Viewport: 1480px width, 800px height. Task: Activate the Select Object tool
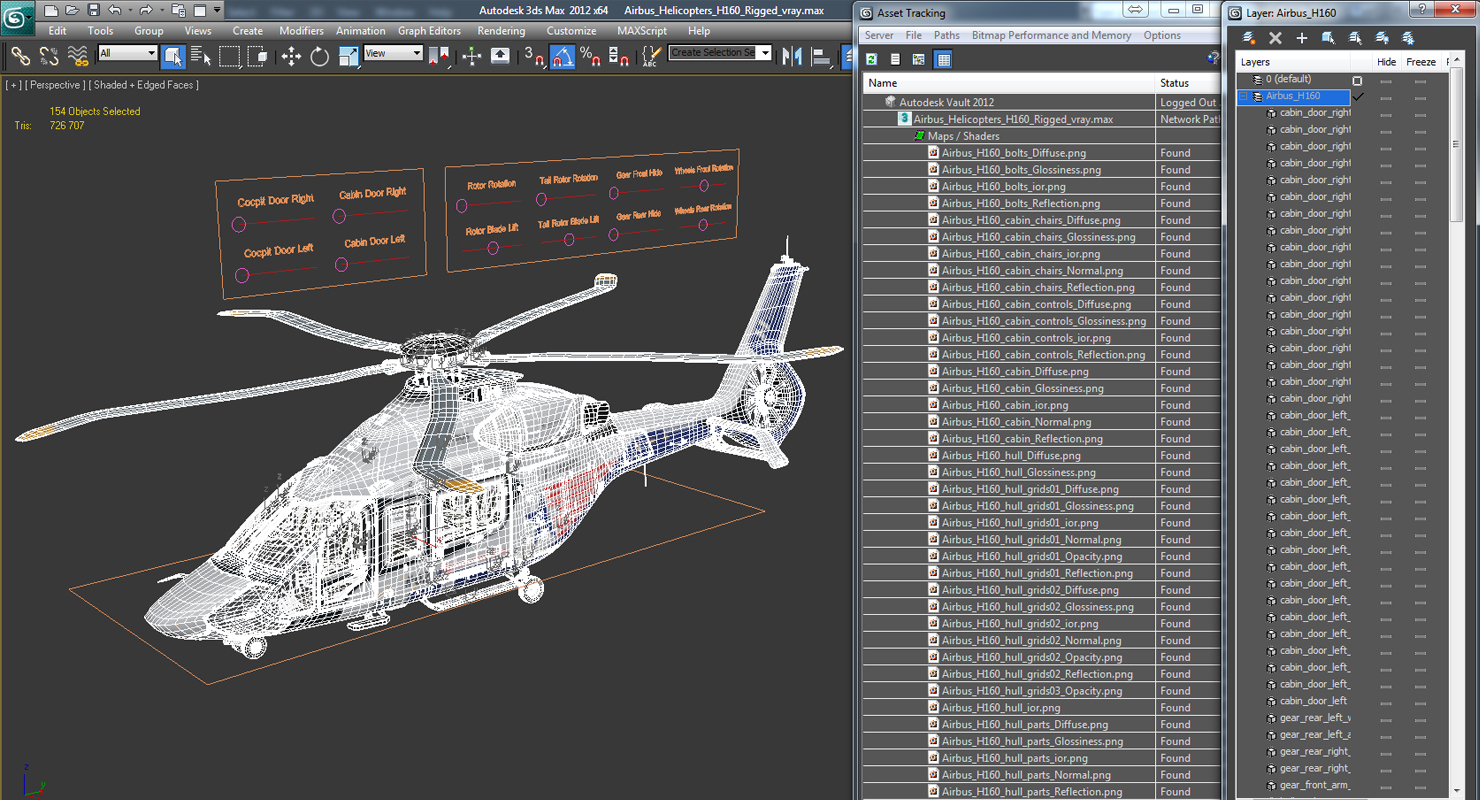(x=173, y=56)
